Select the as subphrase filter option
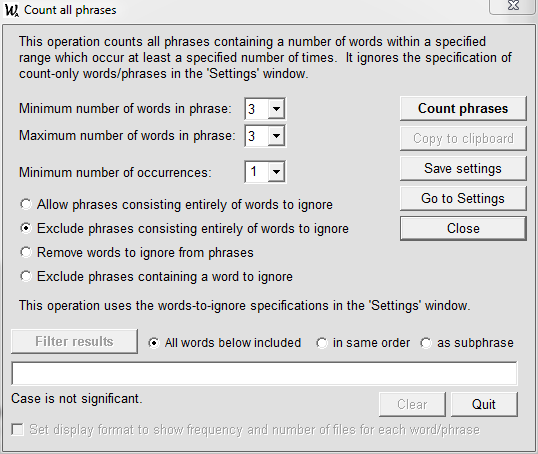 [426, 343]
